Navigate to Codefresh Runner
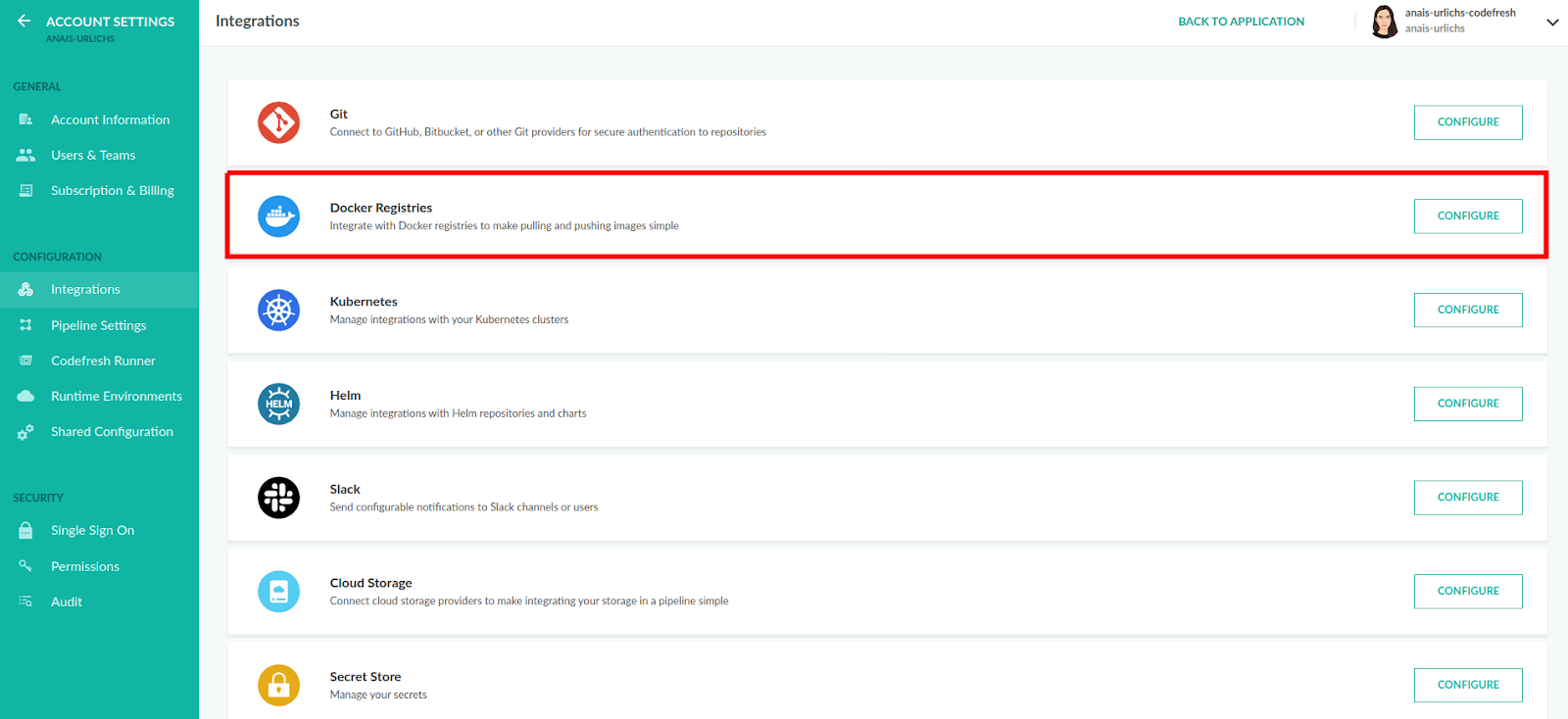The image size is (1568, 719). 103,360
